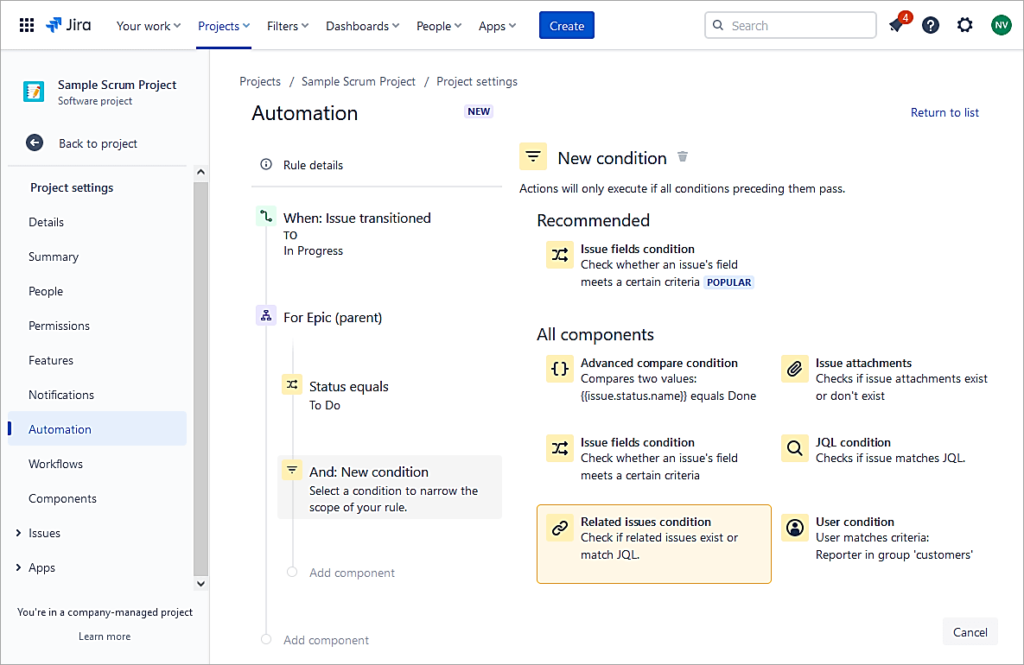
Task: Delete New condition using the trash icon
Action: pyautogui.click(x=683, y=156)
